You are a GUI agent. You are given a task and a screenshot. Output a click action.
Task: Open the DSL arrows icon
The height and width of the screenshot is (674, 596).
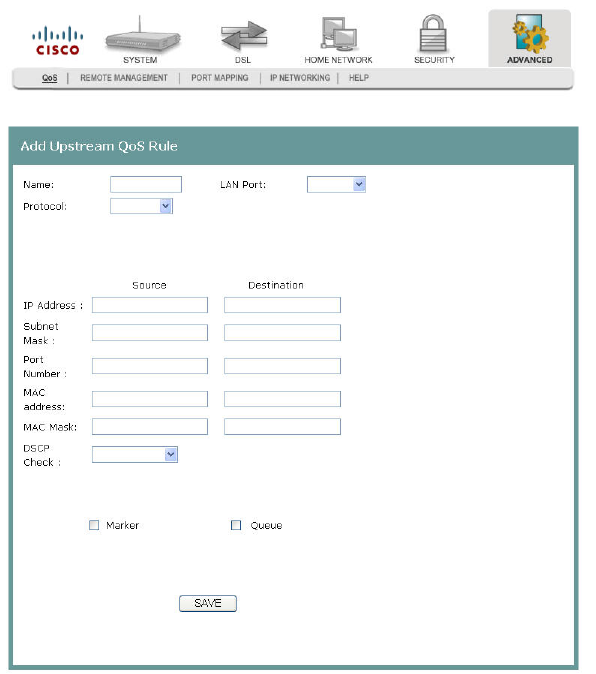coord(244,35)
